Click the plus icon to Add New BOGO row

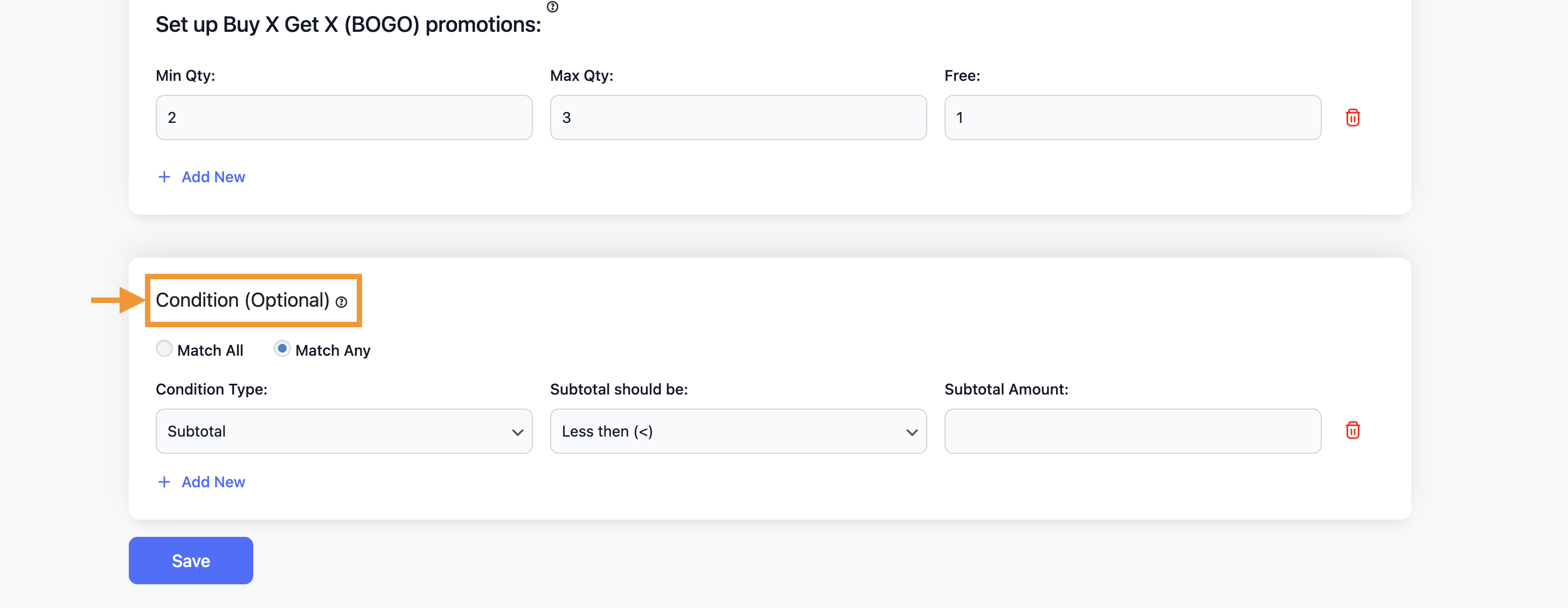[x=163, y=177]
